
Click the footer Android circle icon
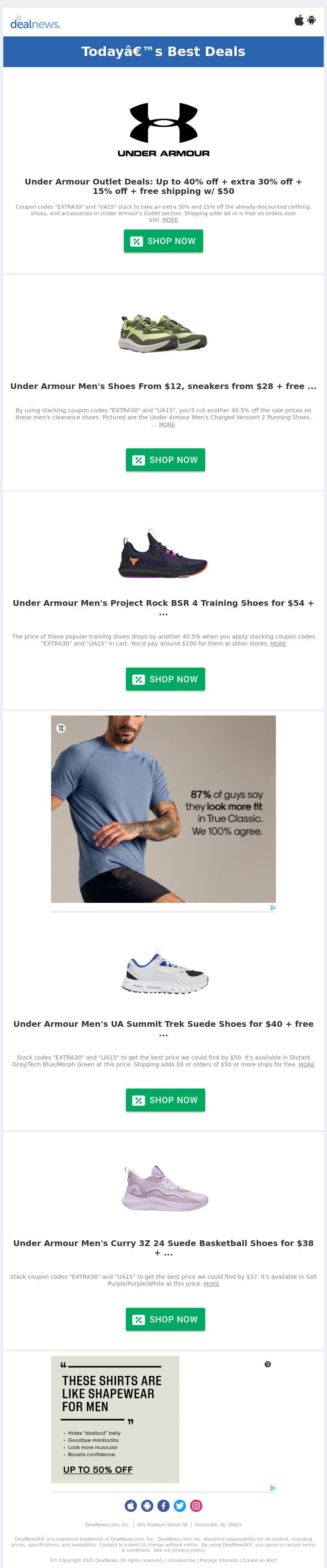point(147,1505)
